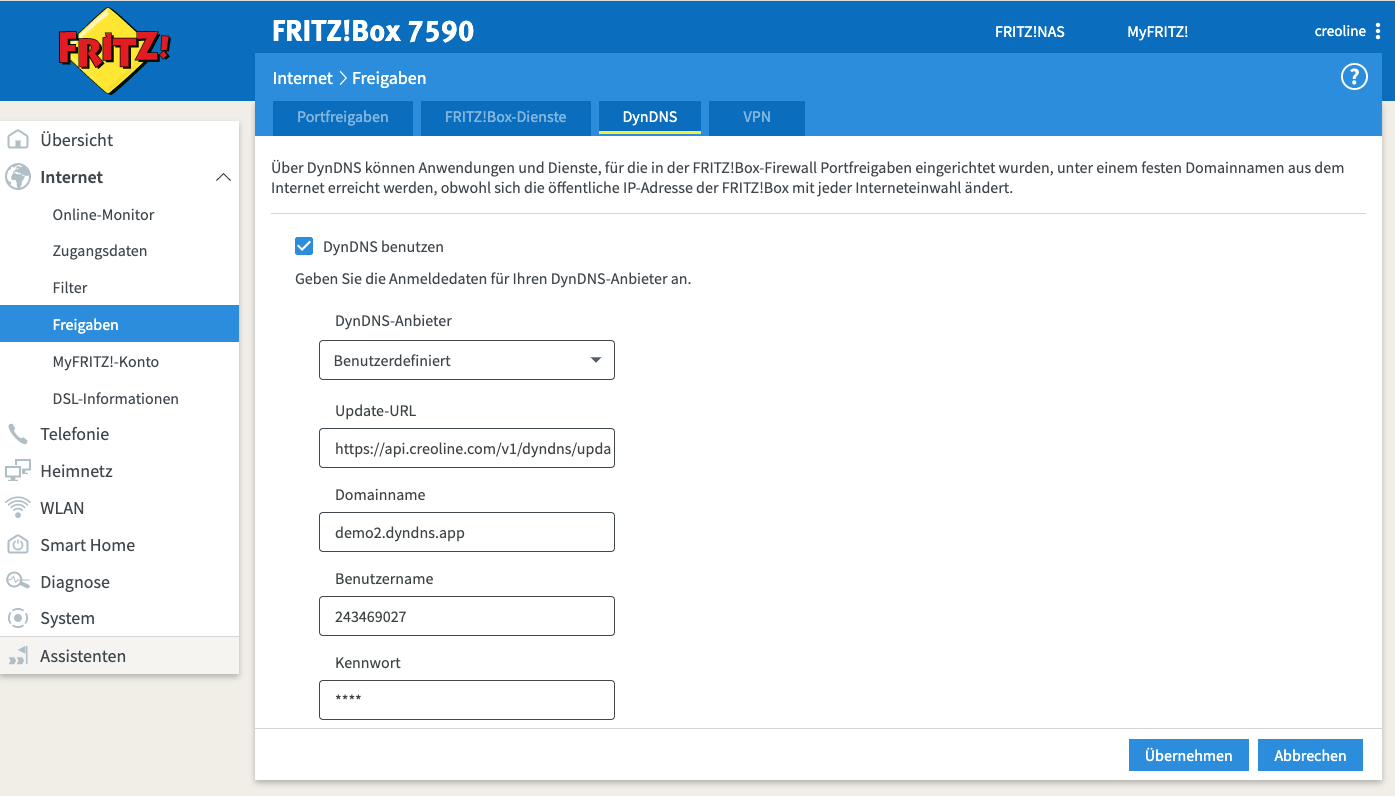Click the FRITZ!Box 7590 title
Viewport: 1395px width, 796px height.
[x=373, y=31]
